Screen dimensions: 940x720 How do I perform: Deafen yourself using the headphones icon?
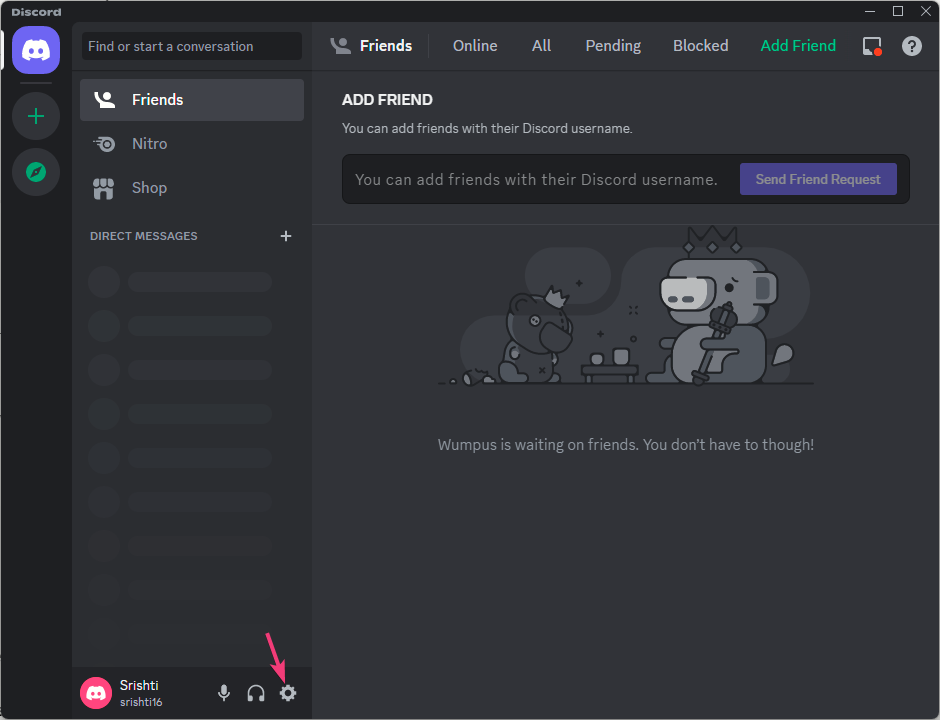click(x=255, y=692)
